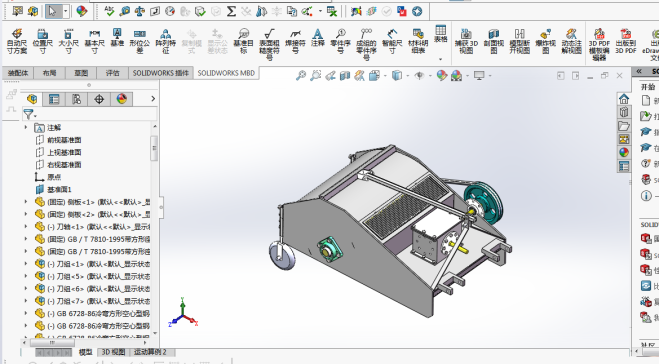The image size is (659, 364).
Task: Click Capture 3D View (捕获 3D 视图)
Action: tap(467, 41)
